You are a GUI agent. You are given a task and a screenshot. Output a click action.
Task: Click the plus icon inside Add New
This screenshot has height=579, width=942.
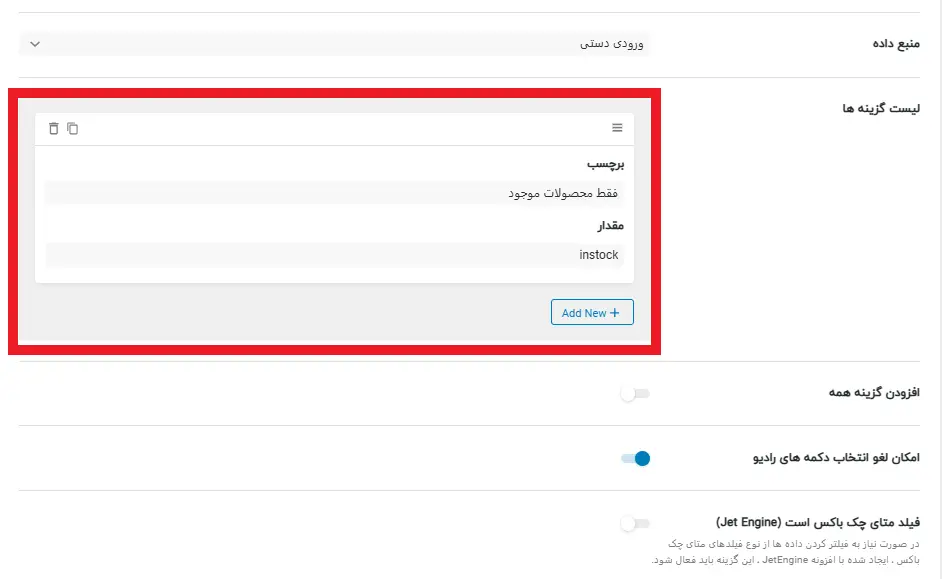[x=616, y=312]
